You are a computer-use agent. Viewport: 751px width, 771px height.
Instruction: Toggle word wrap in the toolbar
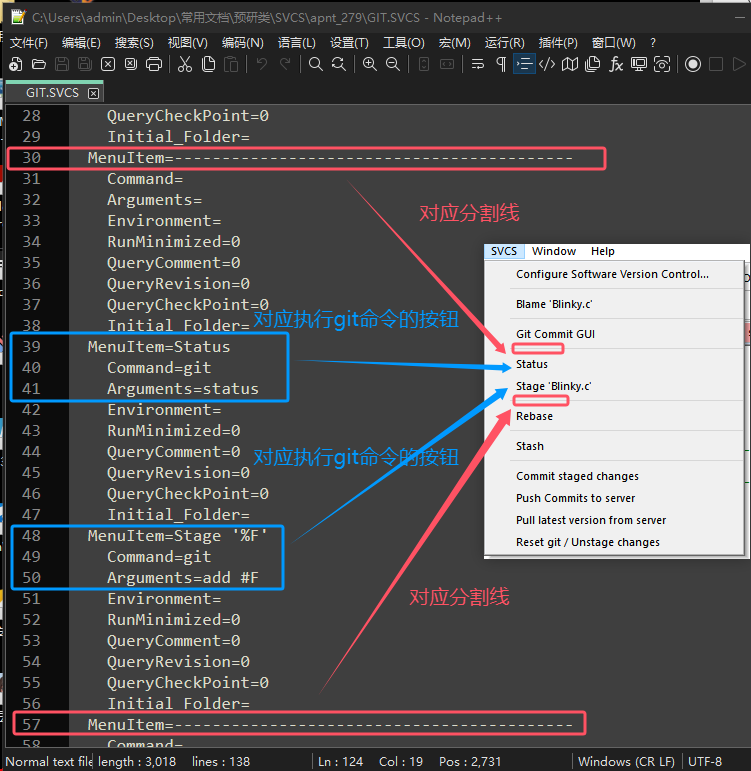[477, 64]
